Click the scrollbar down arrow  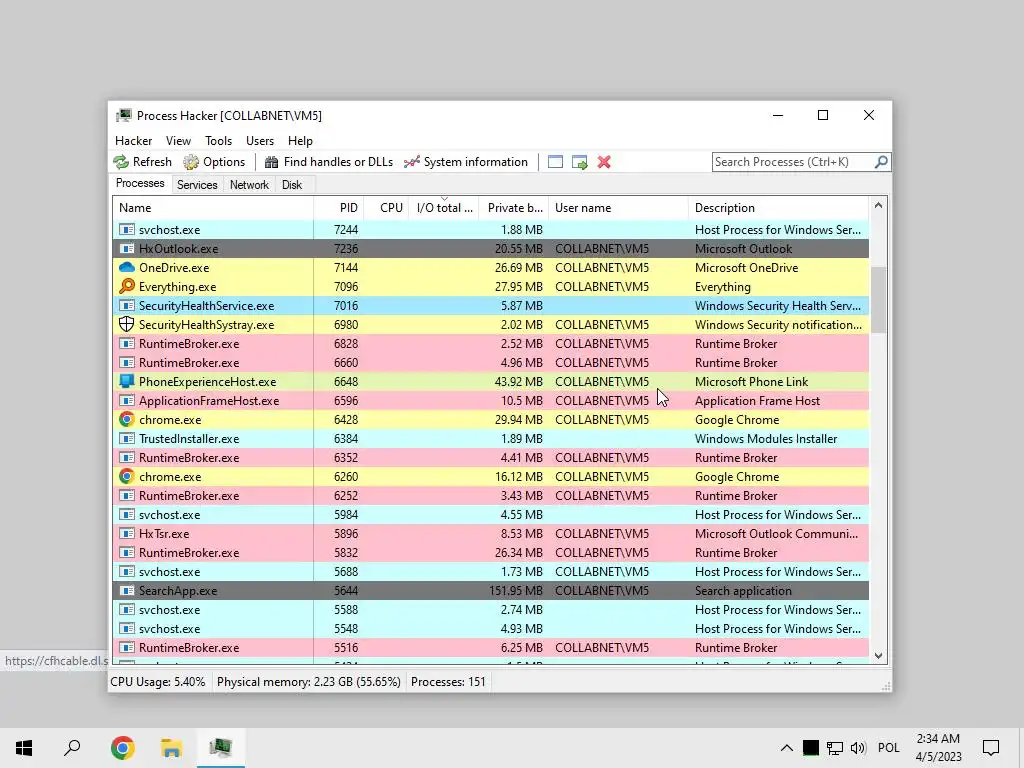878,656
